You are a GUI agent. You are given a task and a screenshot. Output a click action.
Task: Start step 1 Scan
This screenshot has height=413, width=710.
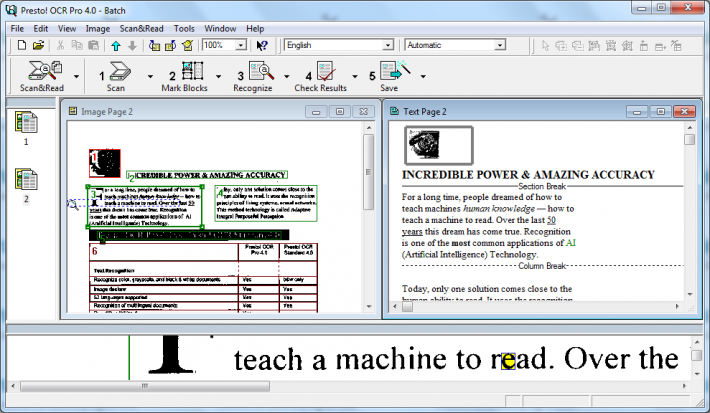click(116, 76)
